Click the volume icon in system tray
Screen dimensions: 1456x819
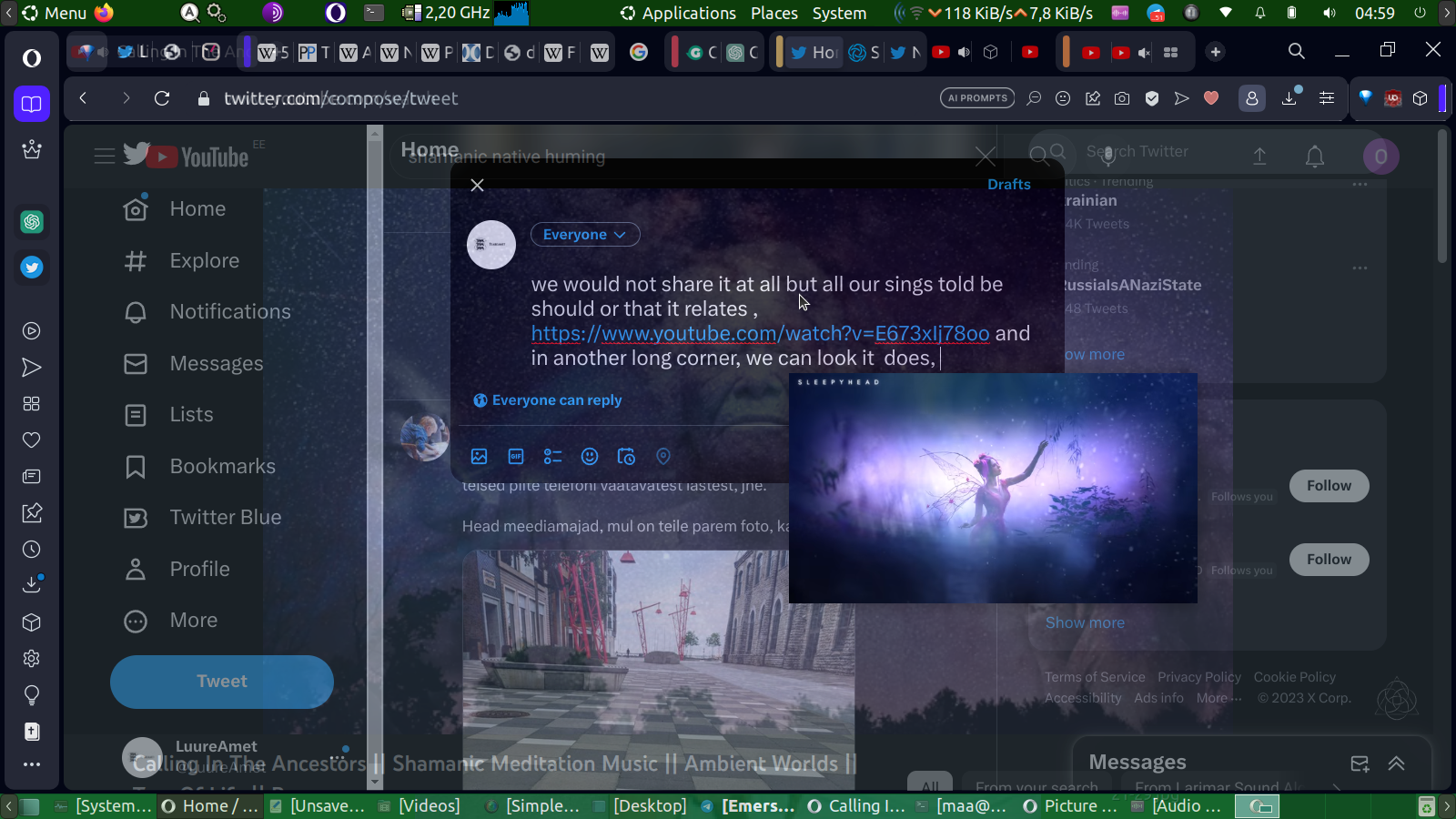click(x=1330, y=13)
